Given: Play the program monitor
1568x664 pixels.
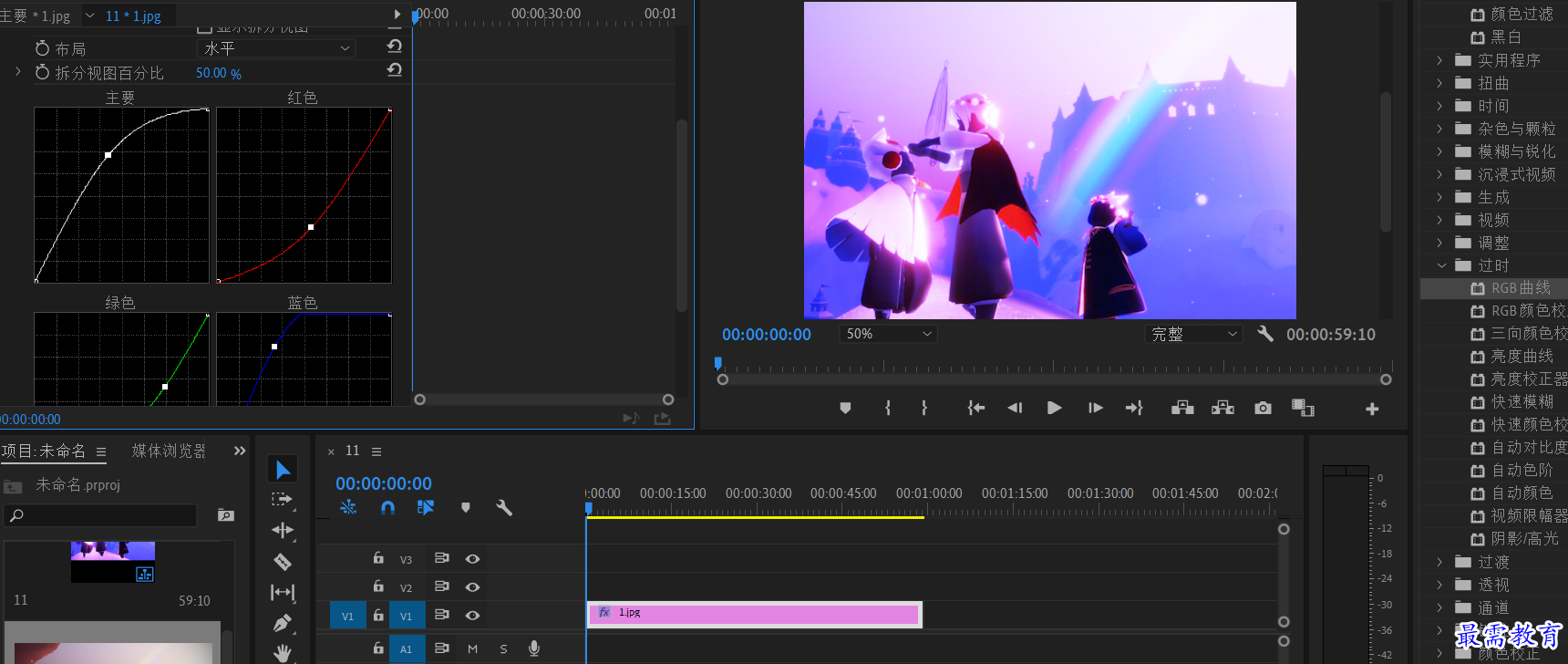Looking at the screenshot, I should (1055, 408).
